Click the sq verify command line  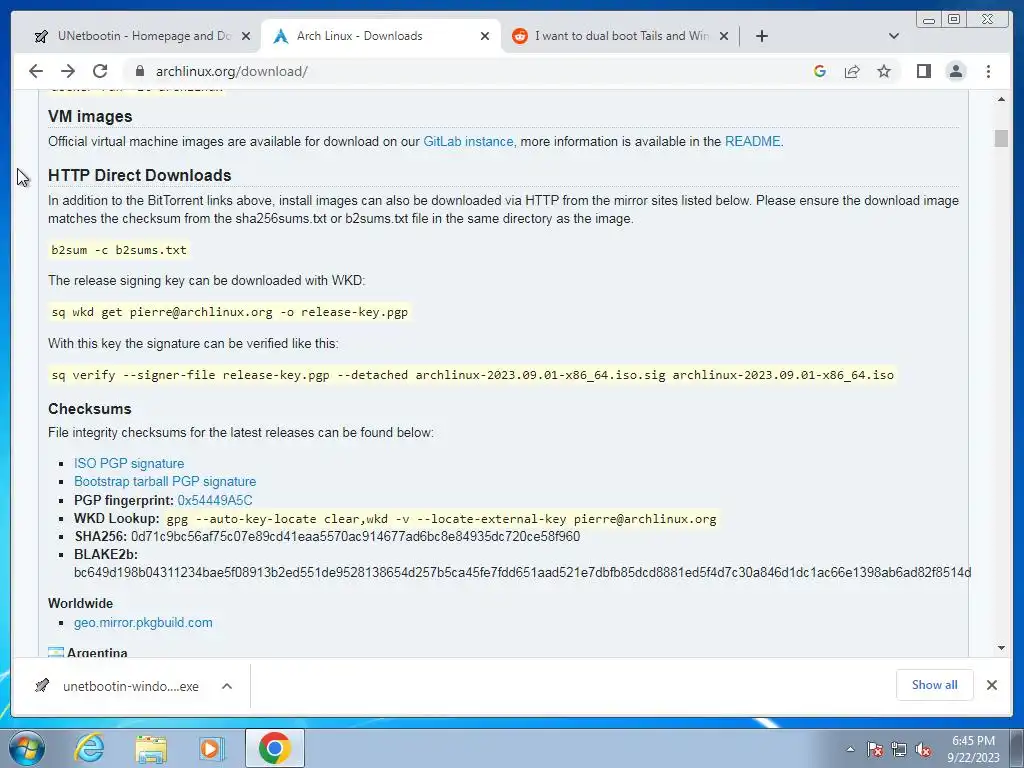click(472, 375)
